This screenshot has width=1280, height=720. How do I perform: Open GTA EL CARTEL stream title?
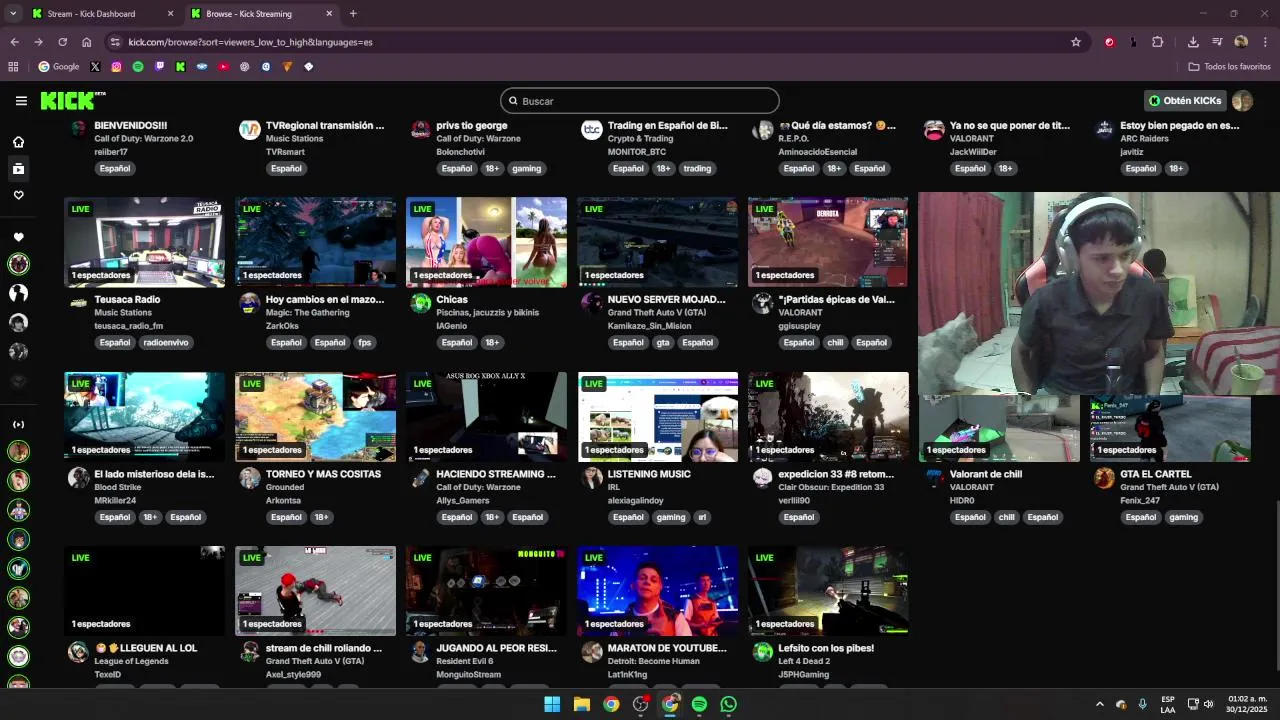coord(1156,474)
